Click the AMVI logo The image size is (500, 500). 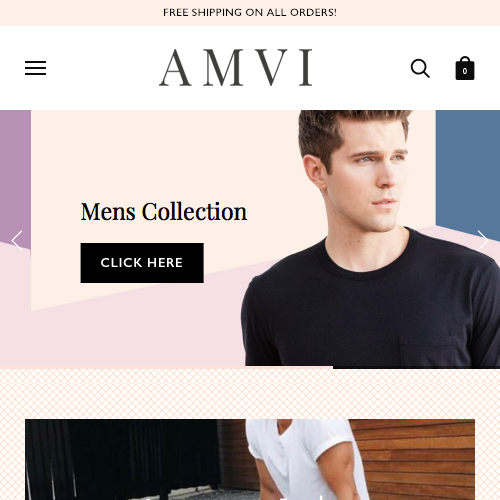pyautogui.click(x=236, y=68)
